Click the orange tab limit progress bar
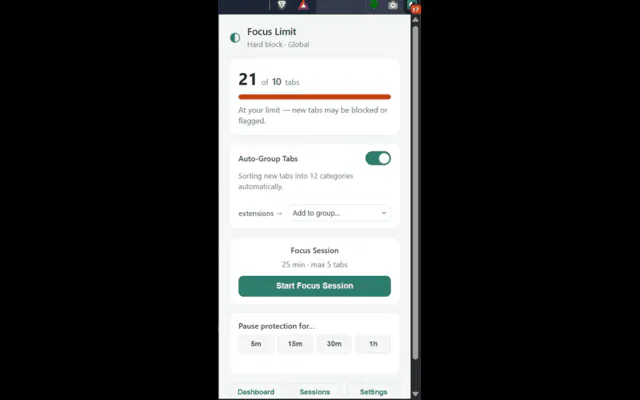Viewport: 640px width, 400px height. (x=315, y=97)
